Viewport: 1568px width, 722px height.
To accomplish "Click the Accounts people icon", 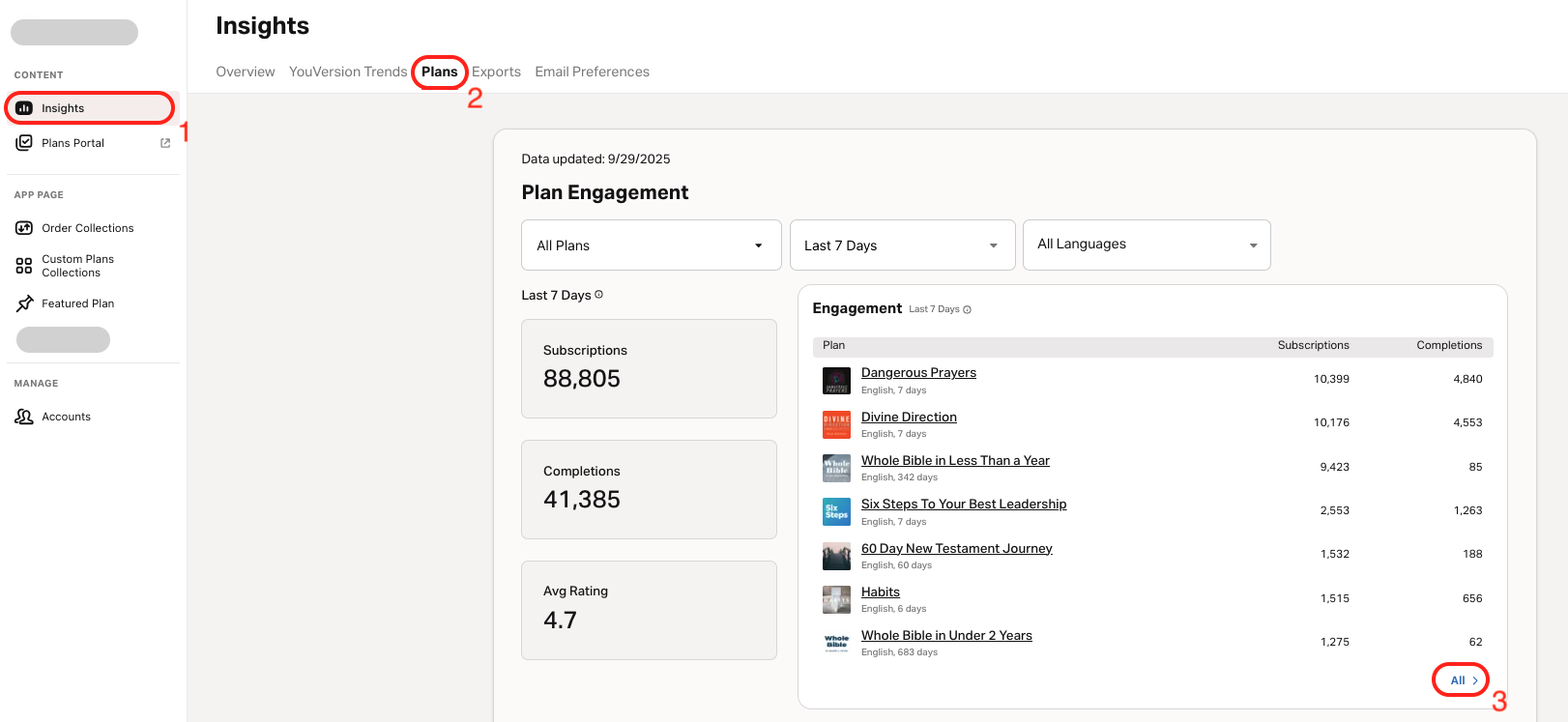I will [24, 417].
